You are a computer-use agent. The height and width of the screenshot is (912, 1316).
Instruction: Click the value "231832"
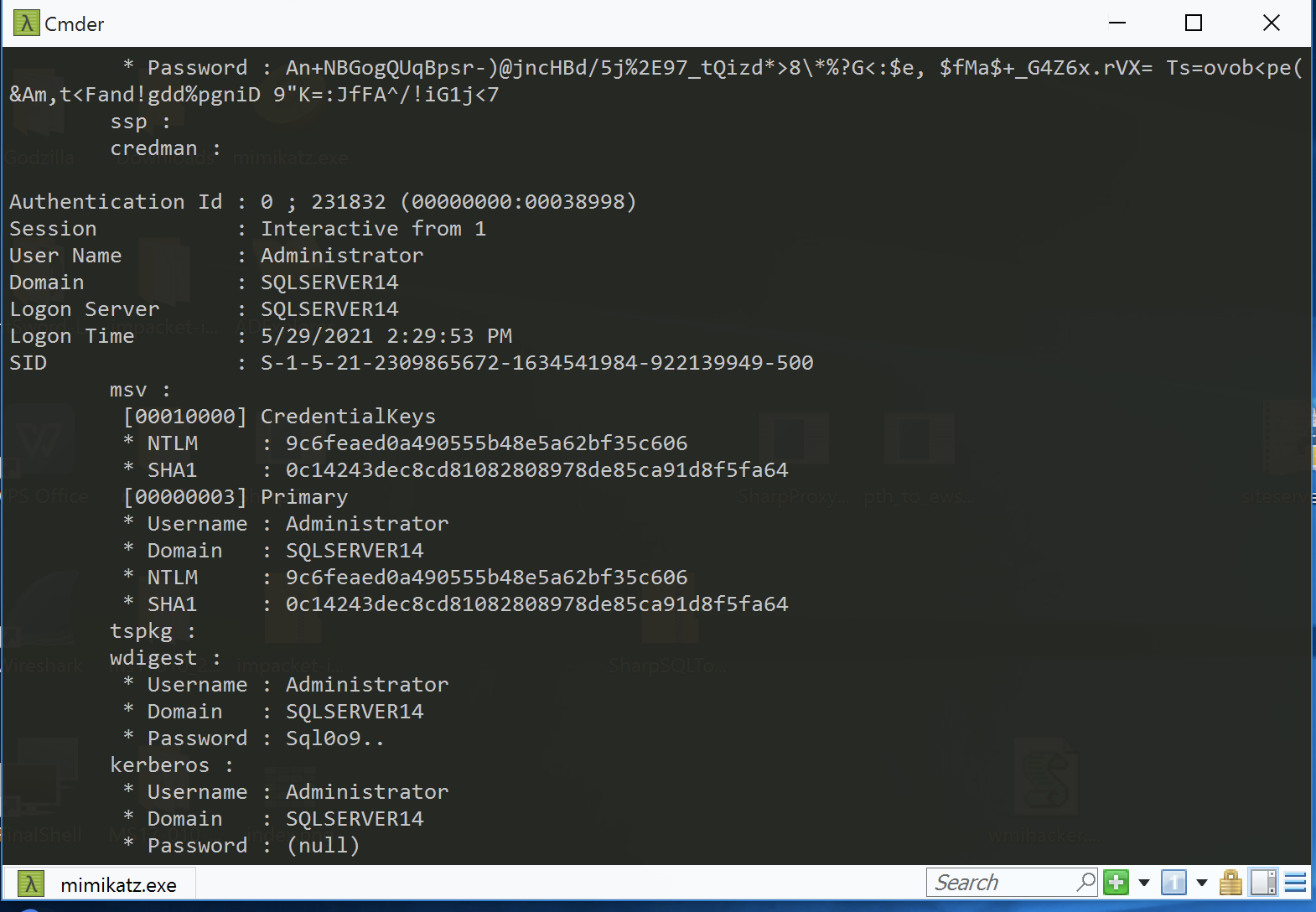349,202
